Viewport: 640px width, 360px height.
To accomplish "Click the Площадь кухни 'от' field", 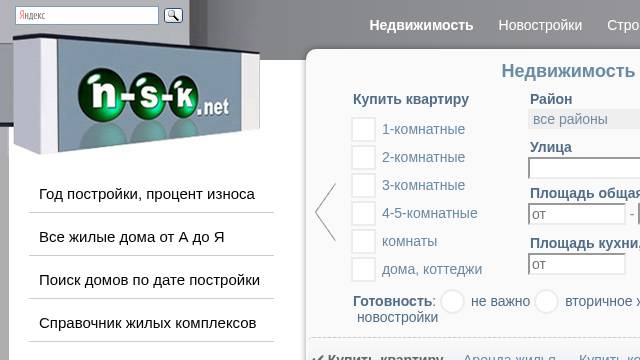I will 577,264.
